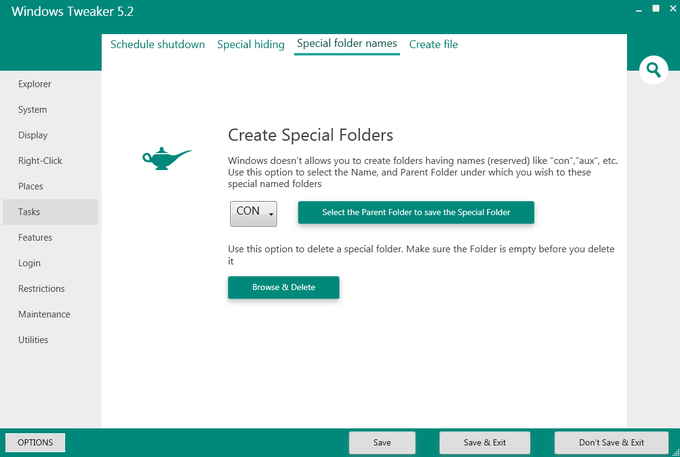Click the window resize grip corner
Image resolution: width=680 pixels, height=457 pixels.
(675, 452)
